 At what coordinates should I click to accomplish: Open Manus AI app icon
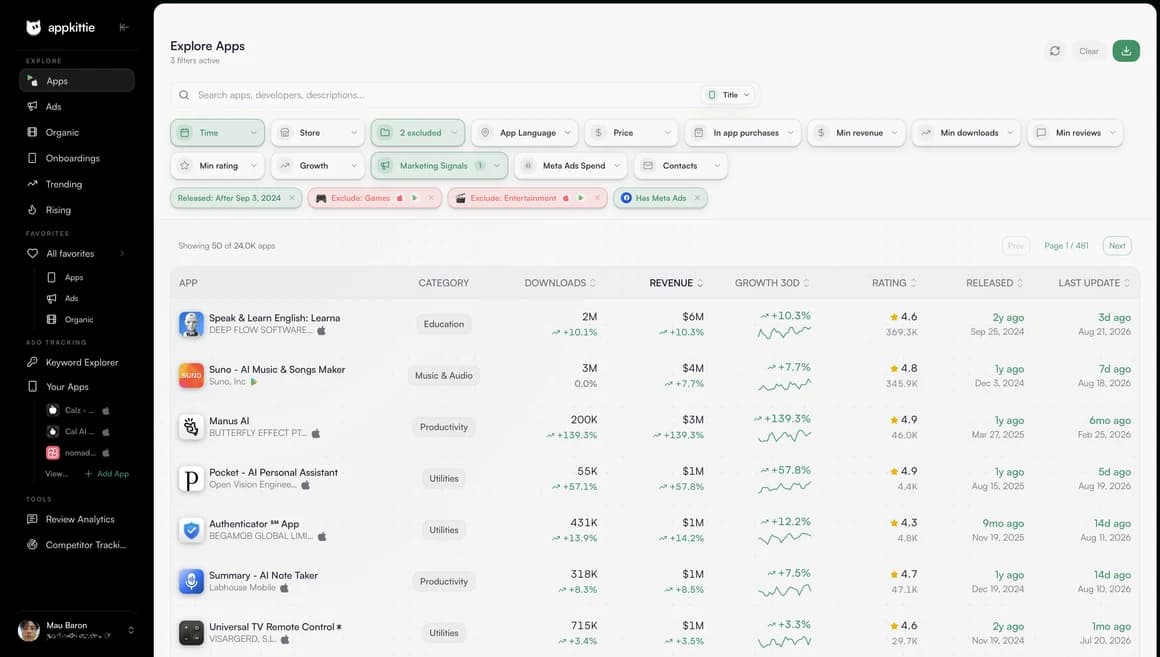tap(192, 427)
